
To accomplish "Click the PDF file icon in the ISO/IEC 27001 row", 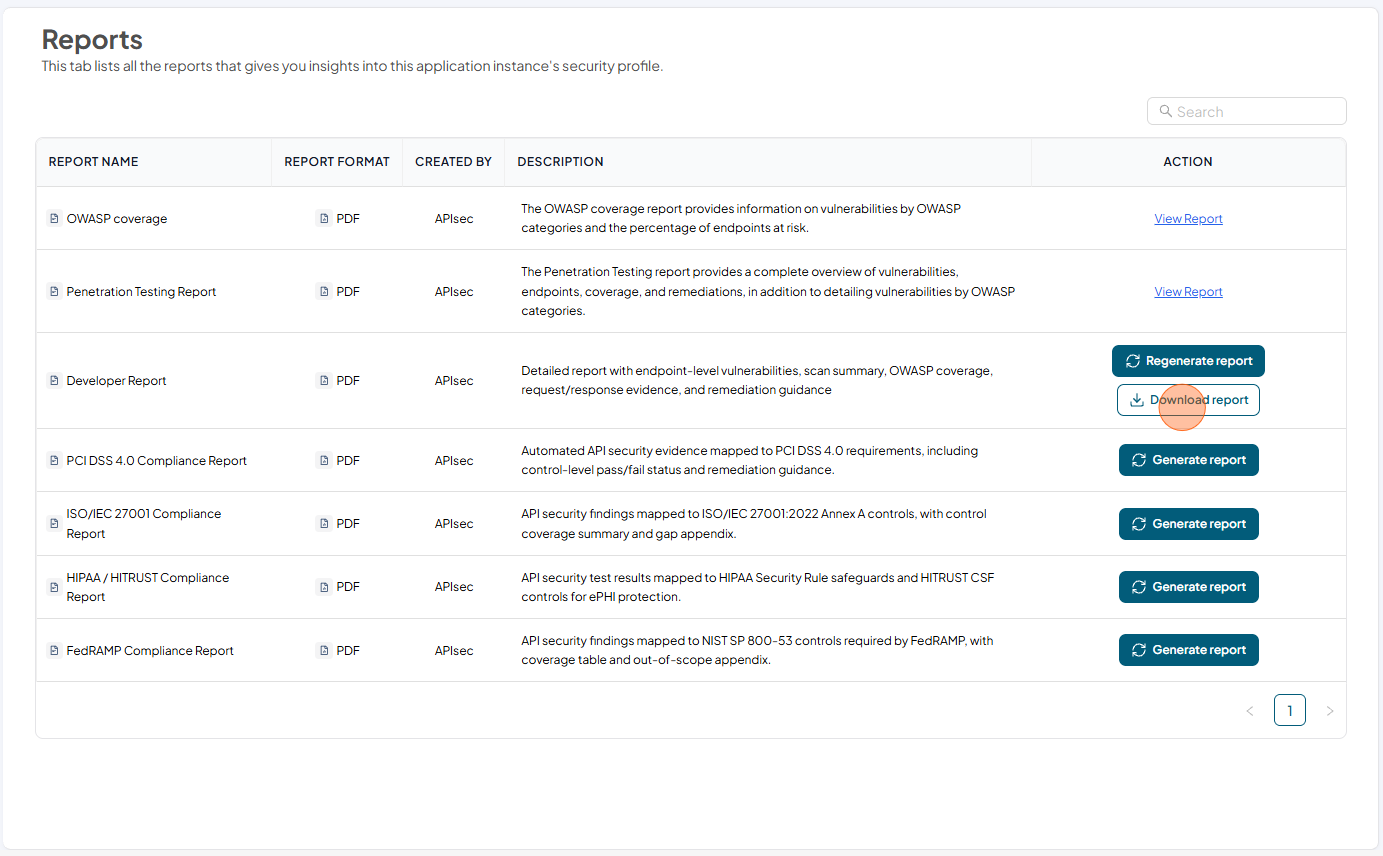I will (323, 523).
